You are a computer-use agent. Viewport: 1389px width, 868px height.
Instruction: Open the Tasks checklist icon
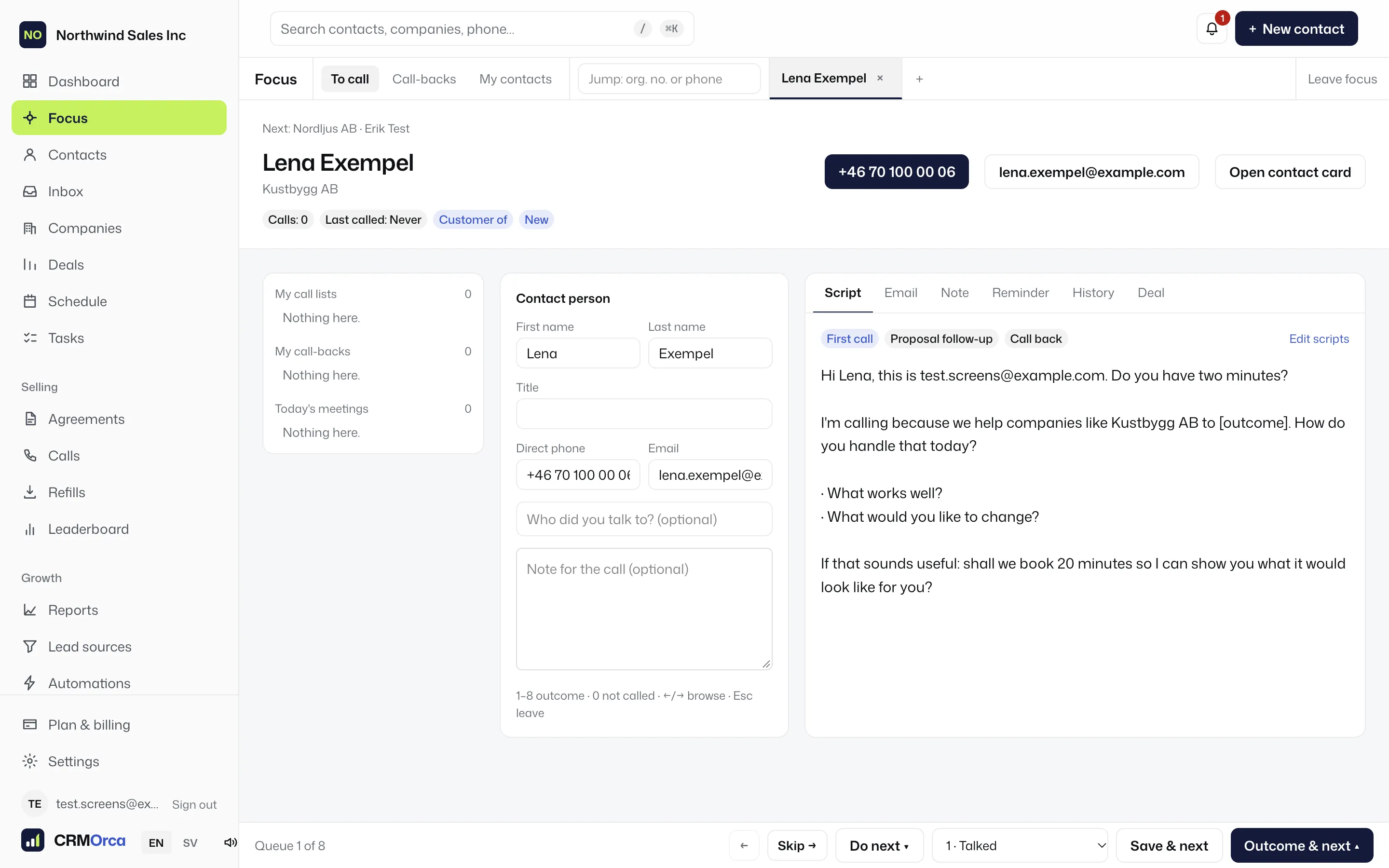(x=30, y=338)
